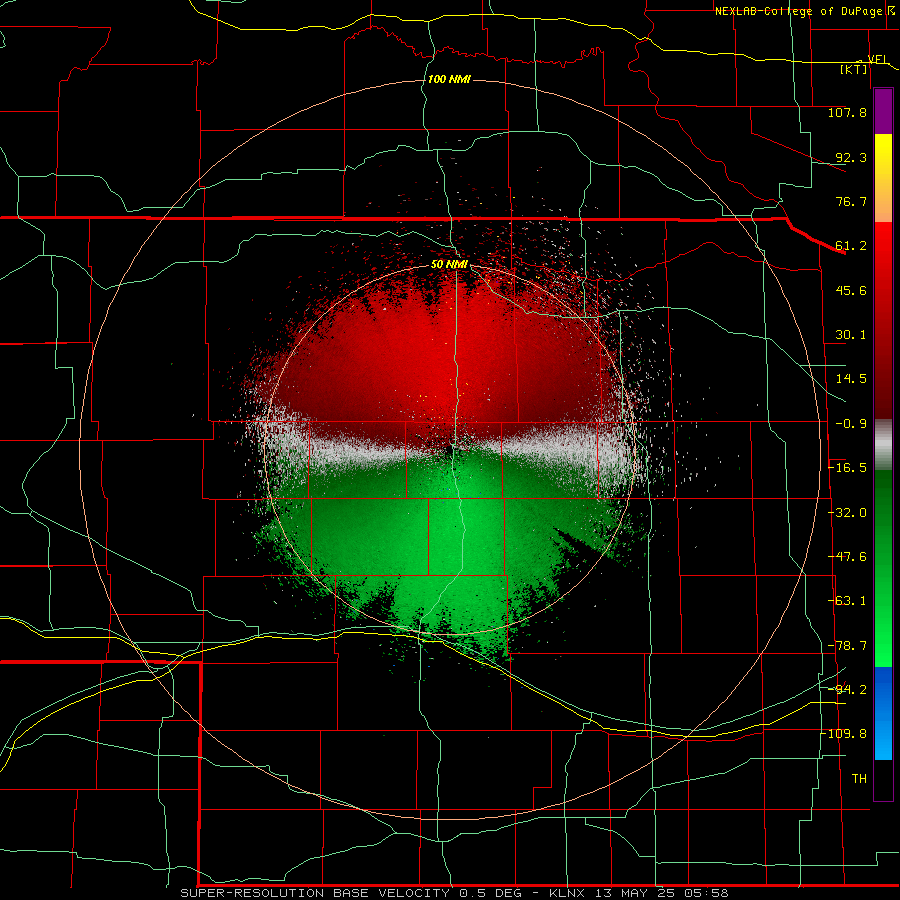This screenshot has width=900, height=900.
Task: Click the KLNX 13 MAY 25 05:58 timestamp
Action: [639, 893]
